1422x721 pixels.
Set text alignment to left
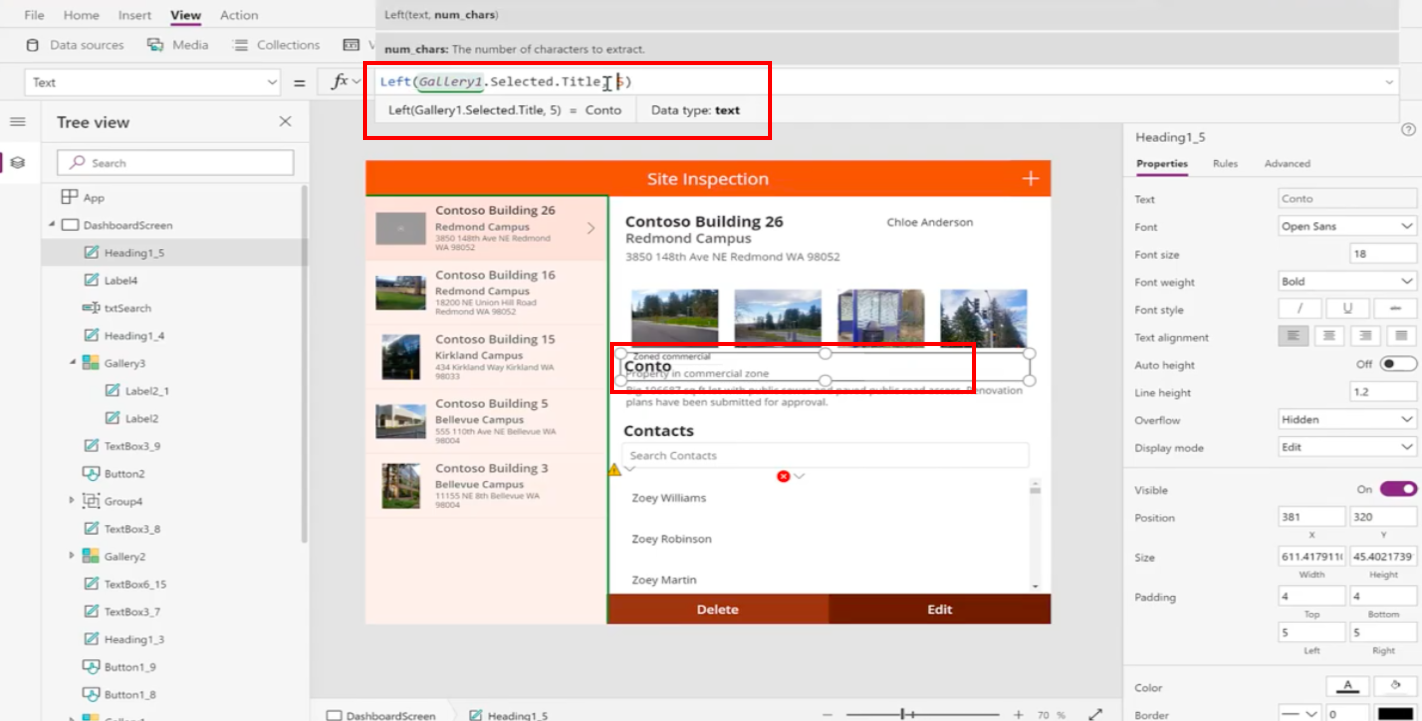1294,337
